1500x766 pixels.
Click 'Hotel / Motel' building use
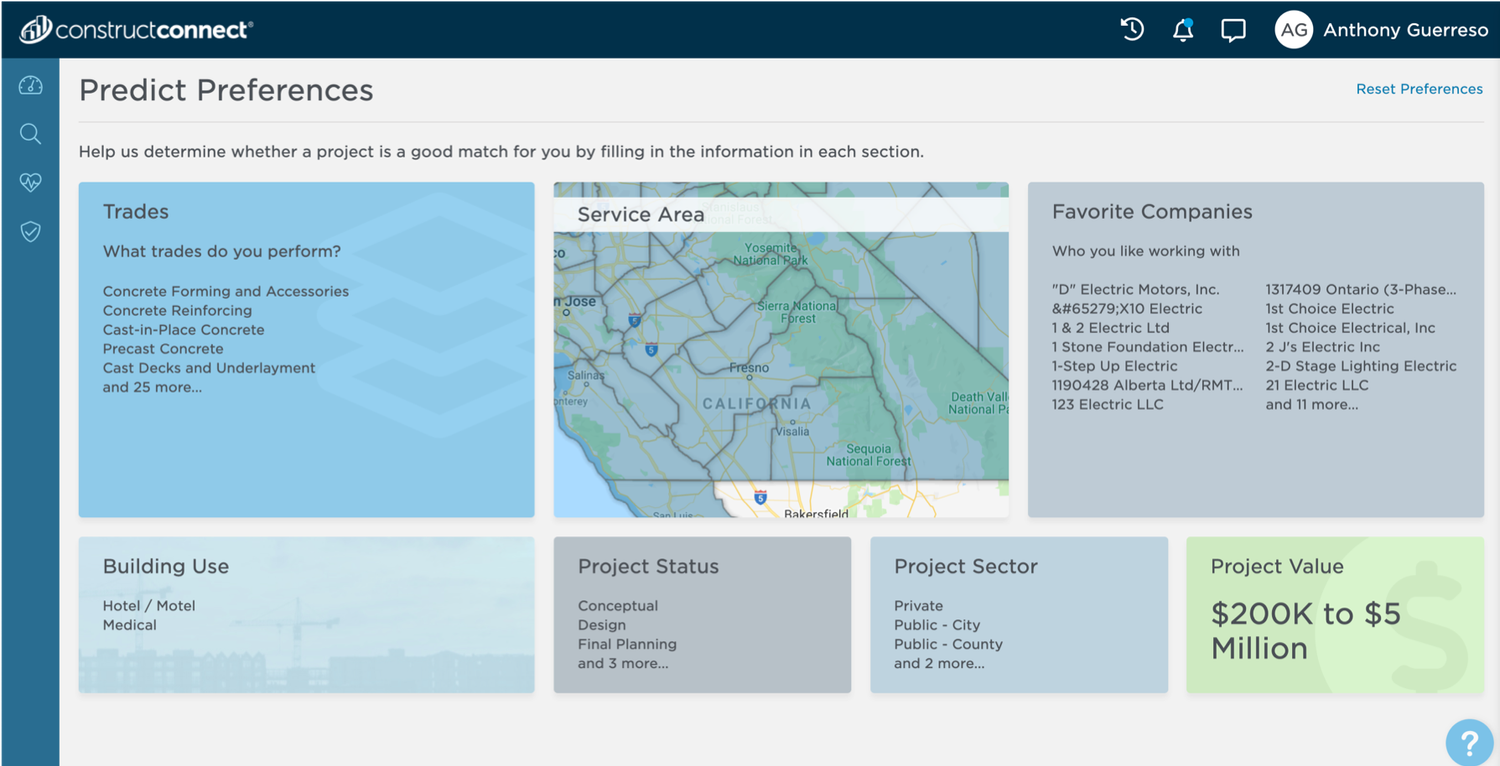[x=149, y=606]
